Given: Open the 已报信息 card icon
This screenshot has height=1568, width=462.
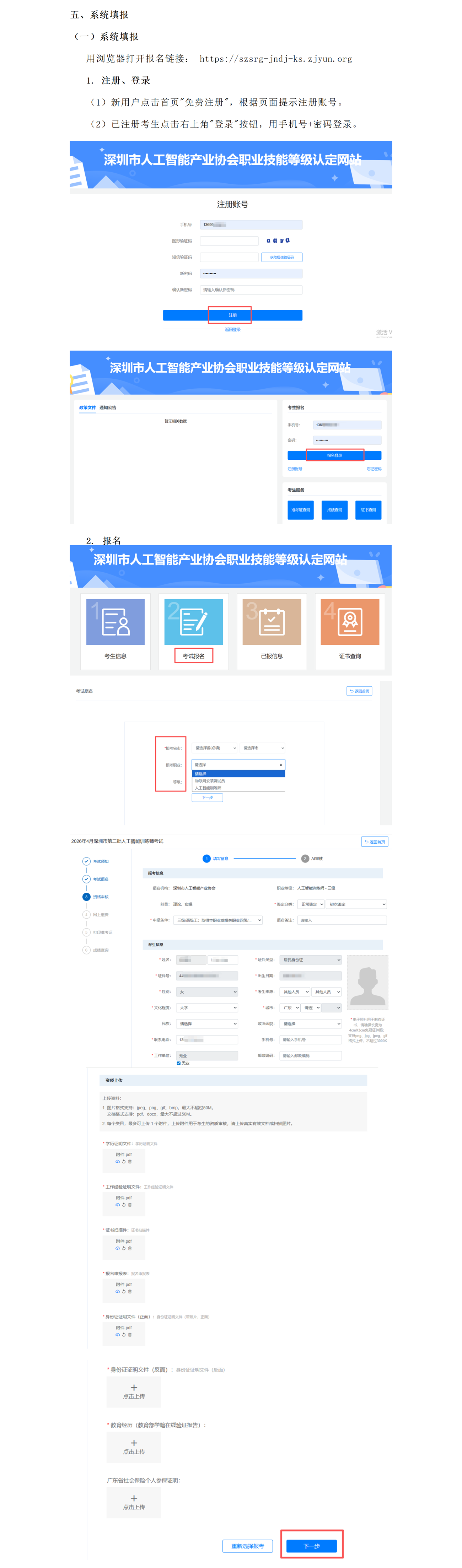Looking at the screenshot, I should click(x=272, y=621).
